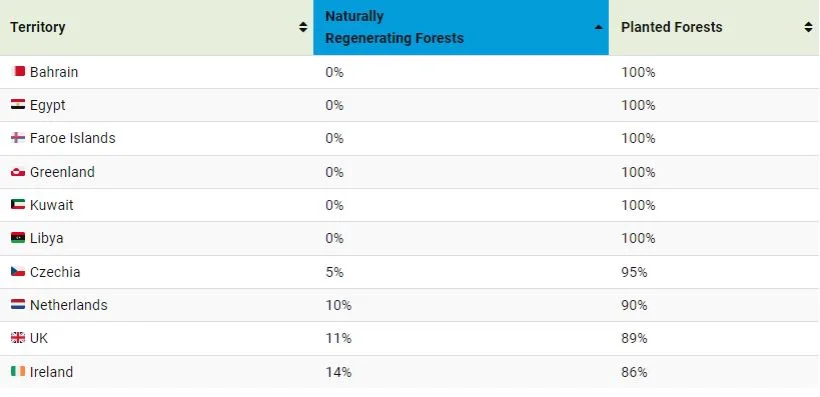Open the Netherlands territory name
Viewport: 820px width, 397px height.
(x=69, y=305)
